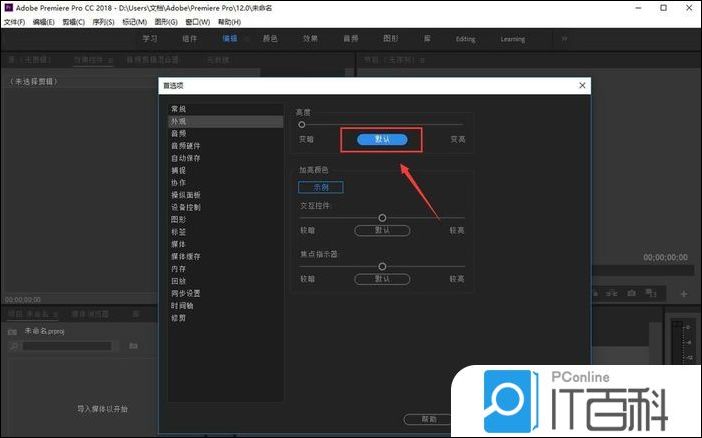Open the 音频剪辑混合器 panel tab
Screen dimensions: 702x438
(x=153, y=60)
